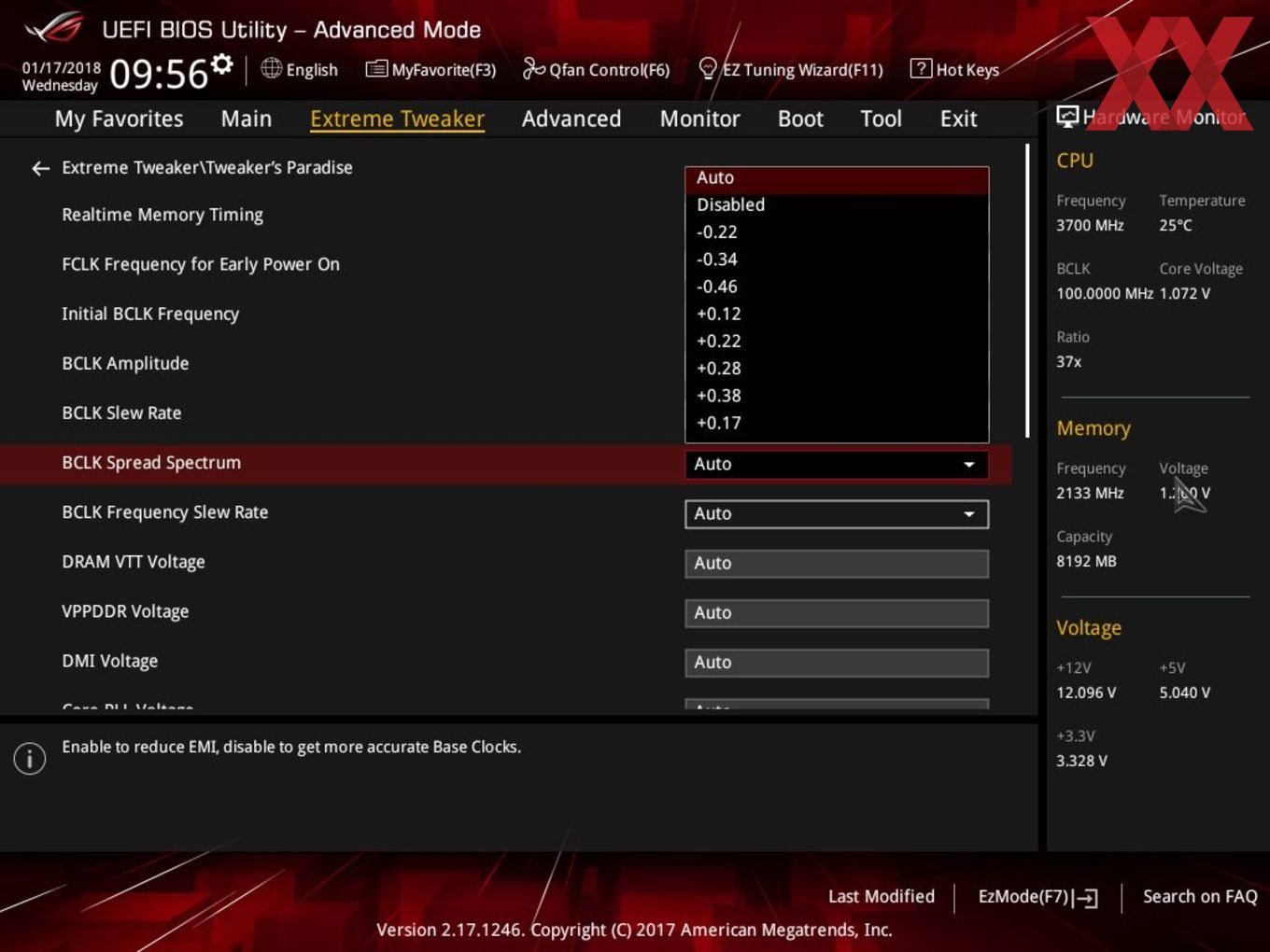Viewport: 1270px width, 952px height.
Task: Pick the -0.34 option
Action: coord(837,259)
